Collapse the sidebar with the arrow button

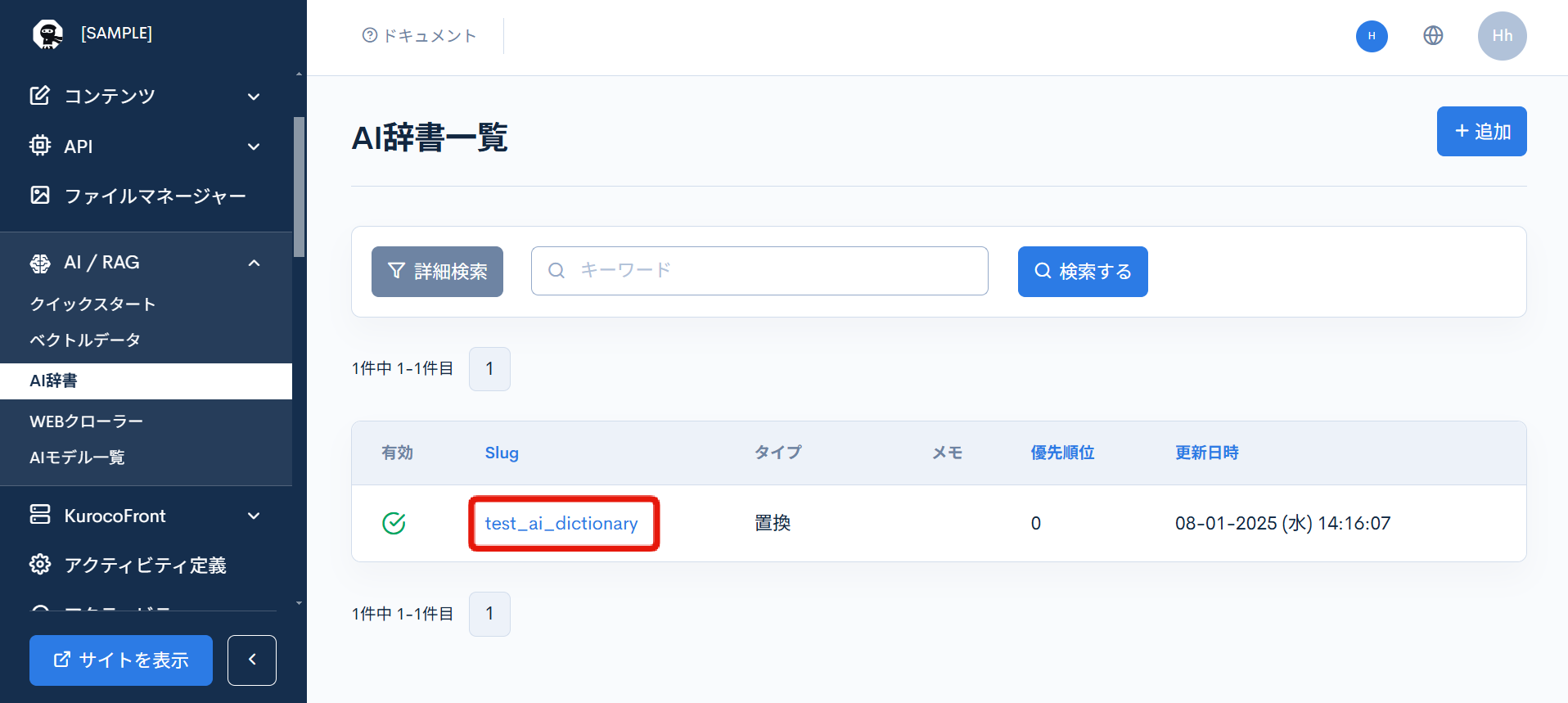[x=252, y=660]
